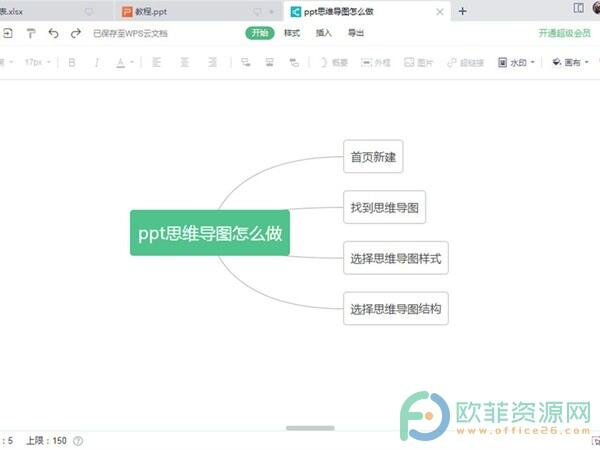Select the 首页新建 node
The width and height of the screenshot is (600, 450).
coord(373,157)
